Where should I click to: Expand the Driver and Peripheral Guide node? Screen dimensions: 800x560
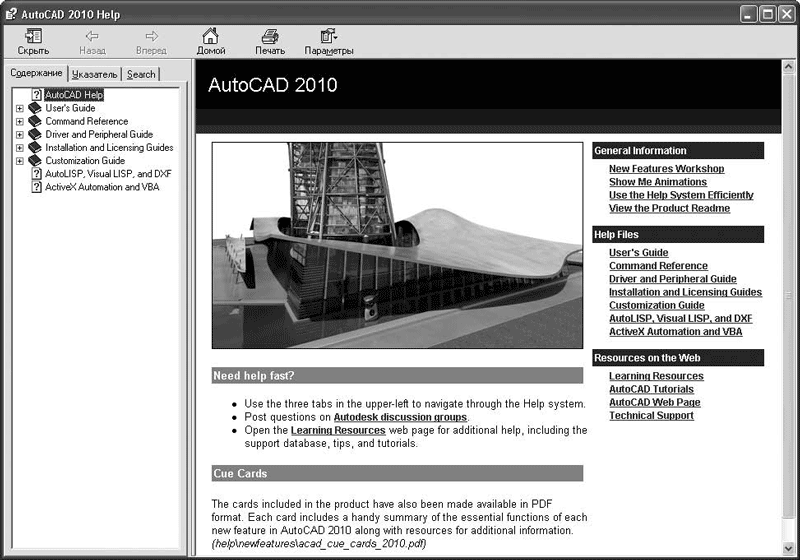coord(19,134)
